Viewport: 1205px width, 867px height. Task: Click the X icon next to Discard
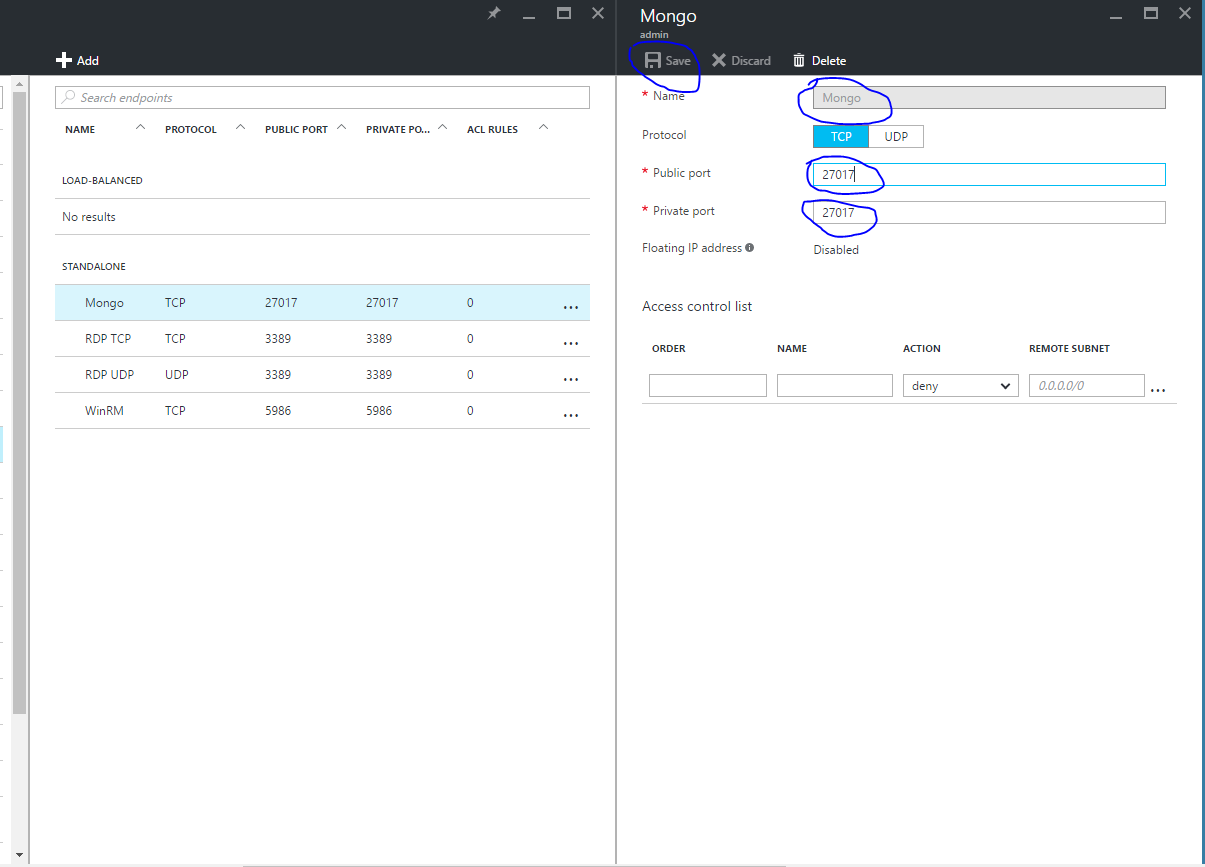[x=717, y=60]
